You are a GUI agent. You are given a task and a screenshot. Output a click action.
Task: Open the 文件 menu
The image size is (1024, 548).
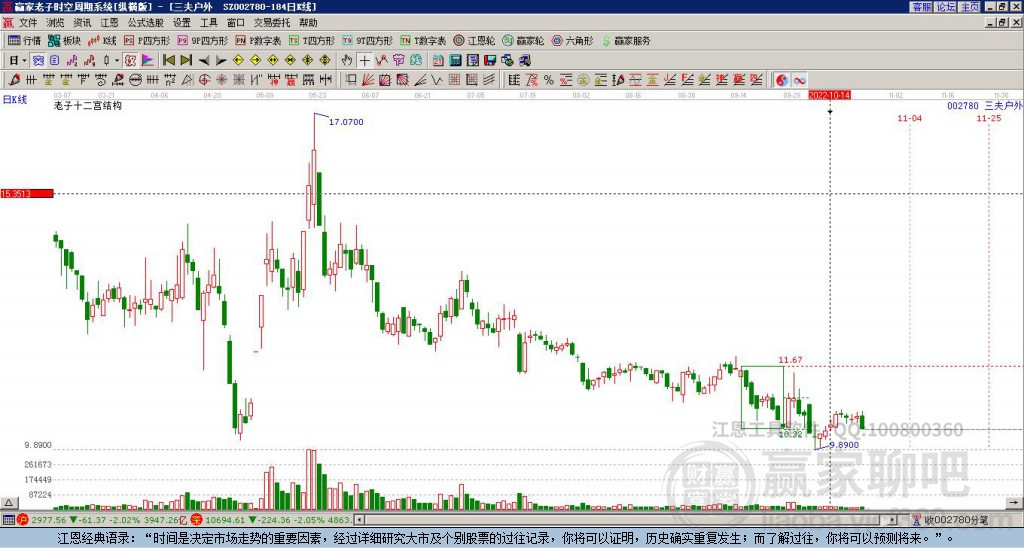[28, 23]
